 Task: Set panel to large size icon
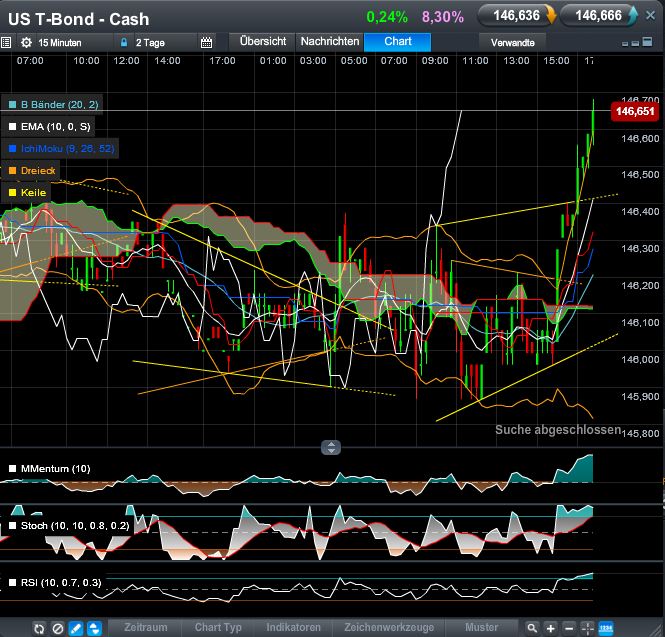(x=648, y=42)
